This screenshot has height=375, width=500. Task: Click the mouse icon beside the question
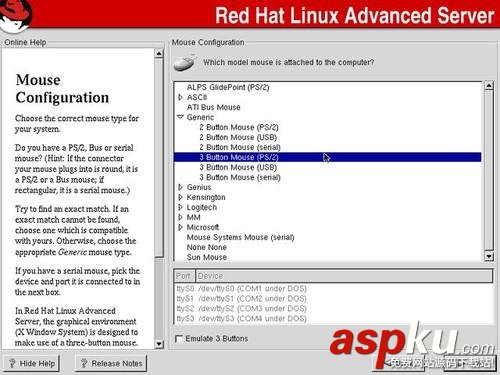click(x=184, y=62)
